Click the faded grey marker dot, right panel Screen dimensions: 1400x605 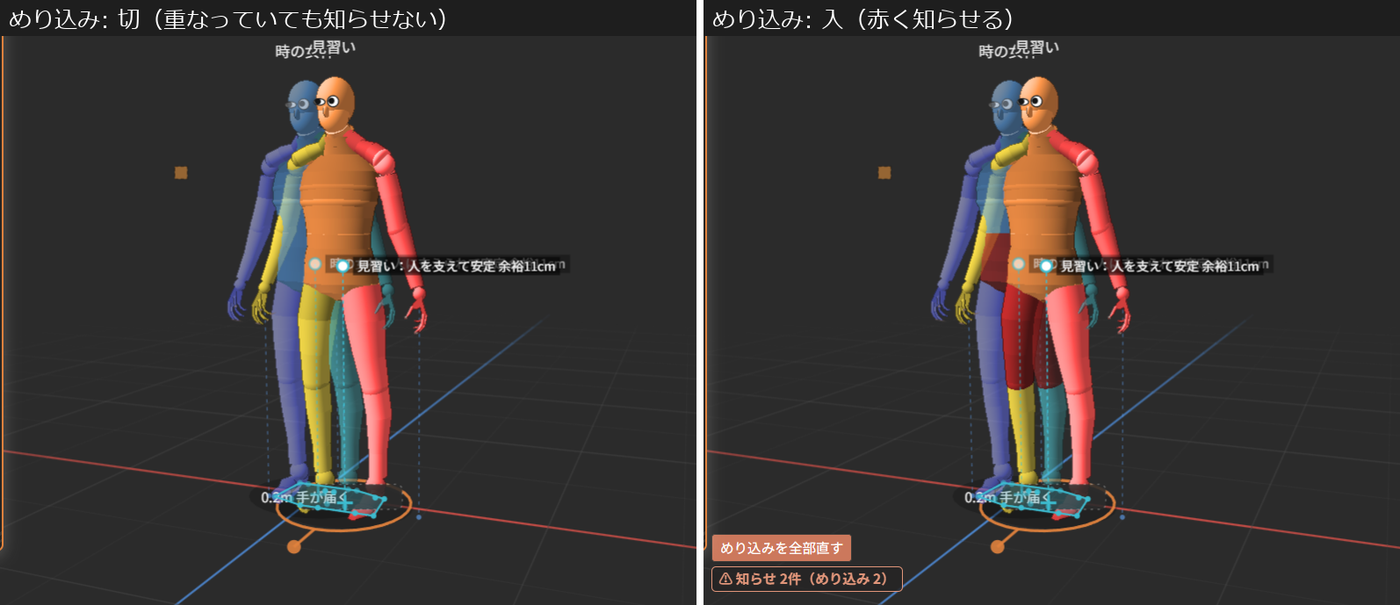pos(1019,264)
